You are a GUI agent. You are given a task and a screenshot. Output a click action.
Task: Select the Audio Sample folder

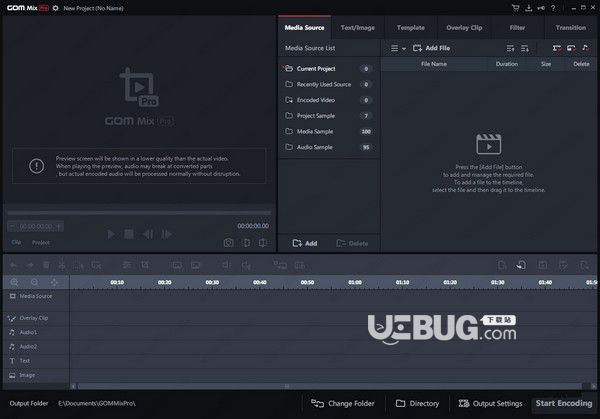[x=329, y=147]
